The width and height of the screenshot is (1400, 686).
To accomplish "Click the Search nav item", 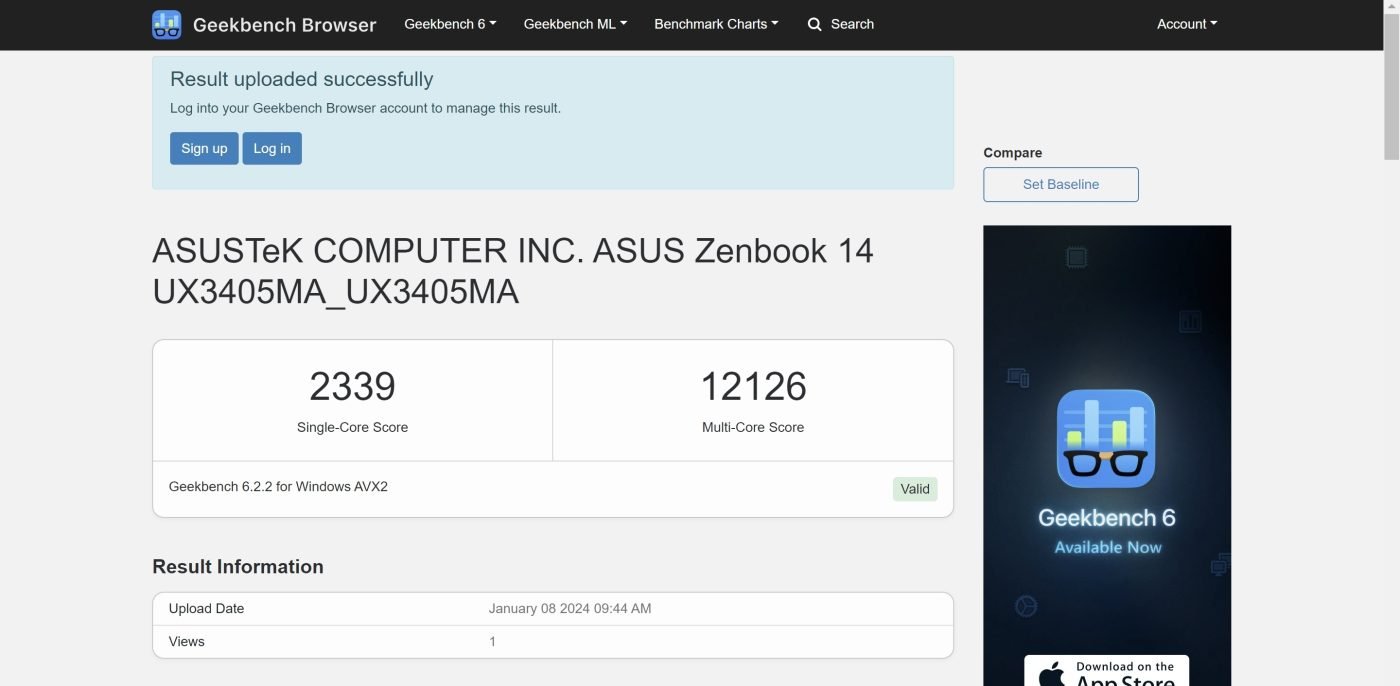I will [x=841, y=24].
